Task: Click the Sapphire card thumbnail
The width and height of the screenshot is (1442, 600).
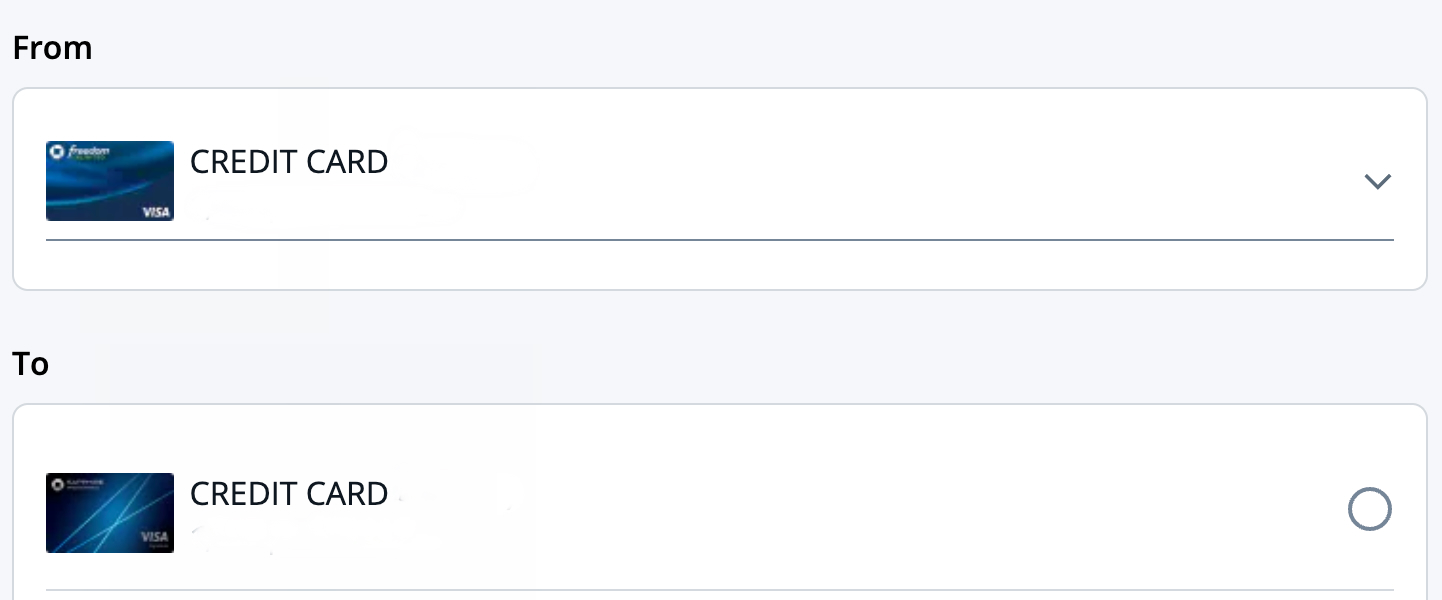Action: 110,513
